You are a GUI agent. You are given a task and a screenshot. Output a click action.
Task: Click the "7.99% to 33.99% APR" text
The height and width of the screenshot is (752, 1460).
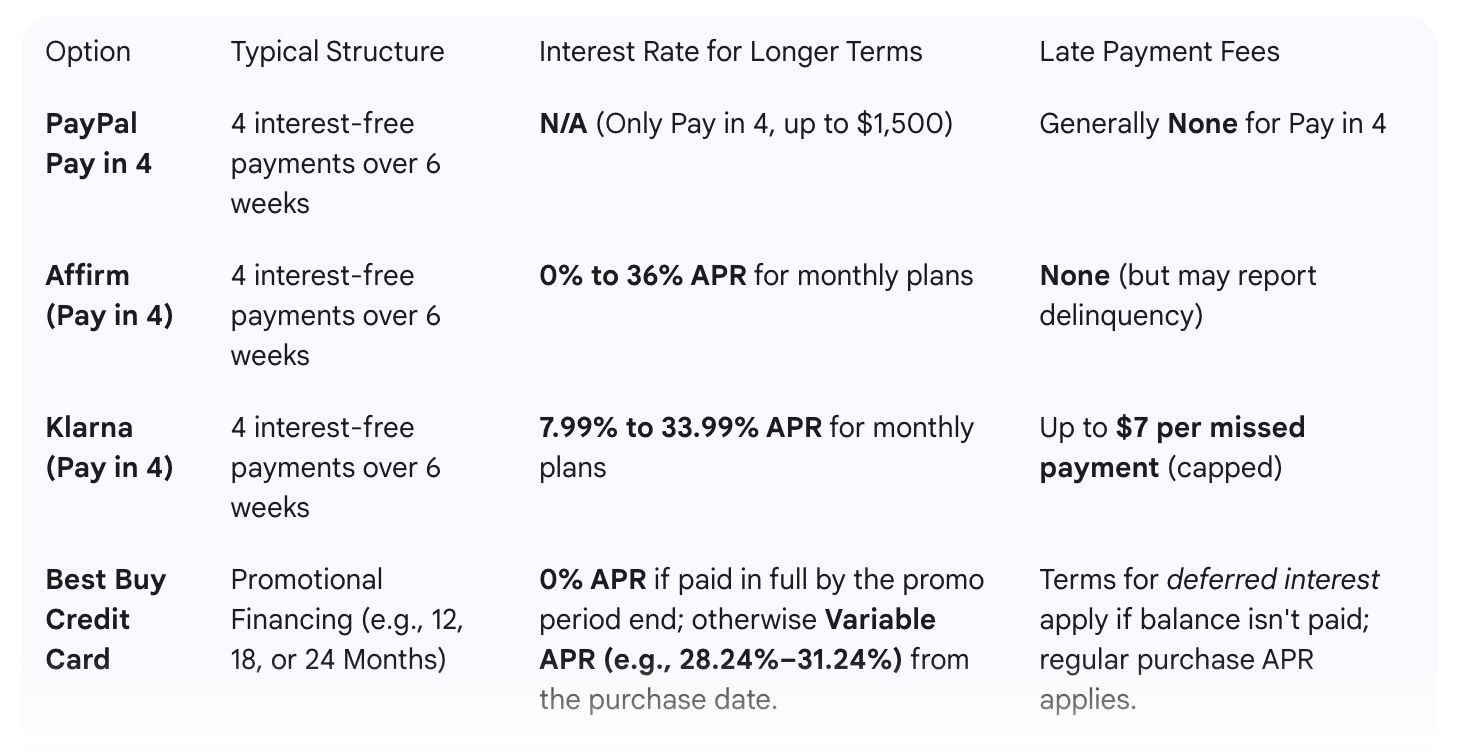(680, 428)
